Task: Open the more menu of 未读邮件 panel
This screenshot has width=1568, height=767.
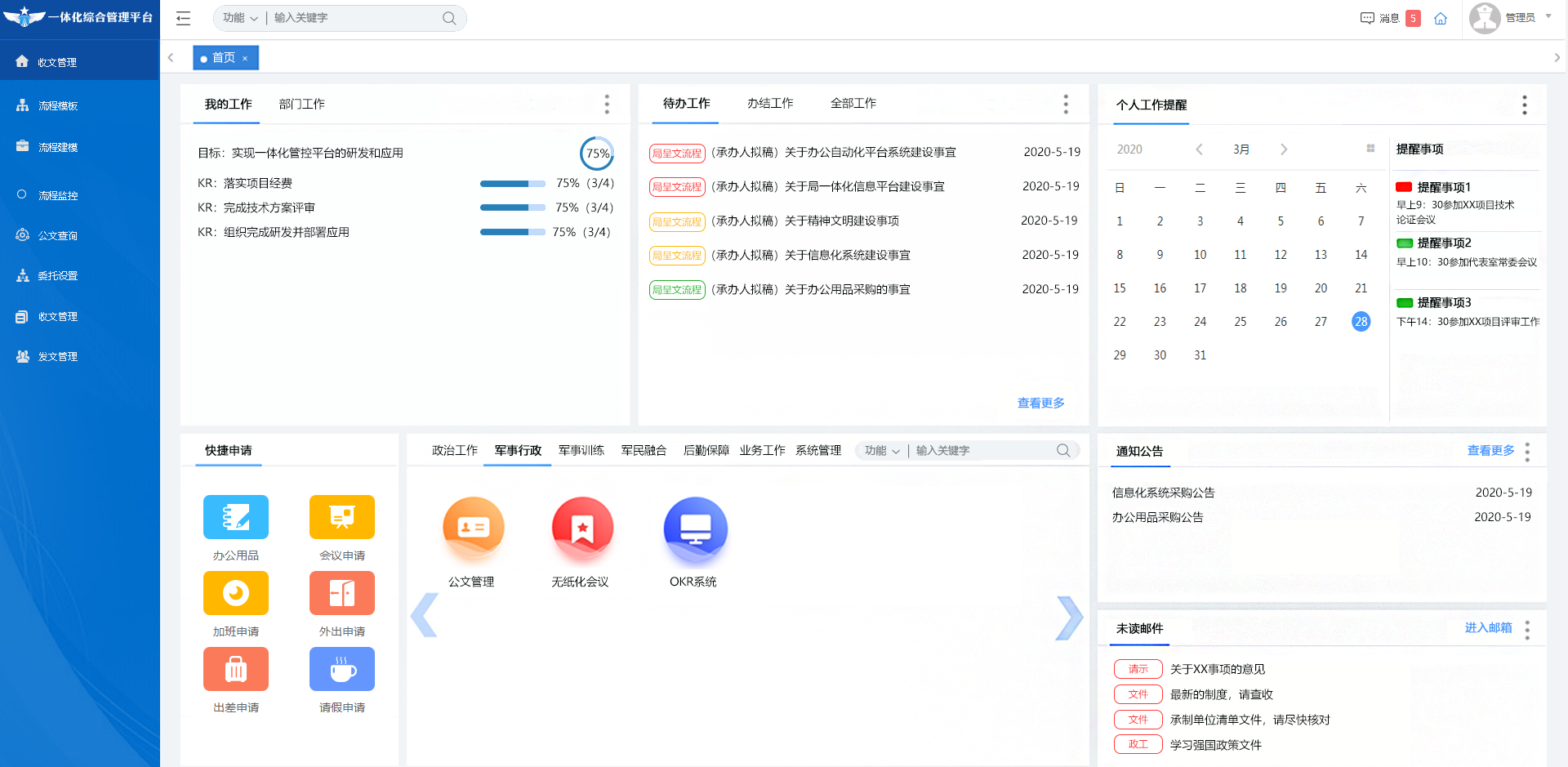Action: [1527, 629]
